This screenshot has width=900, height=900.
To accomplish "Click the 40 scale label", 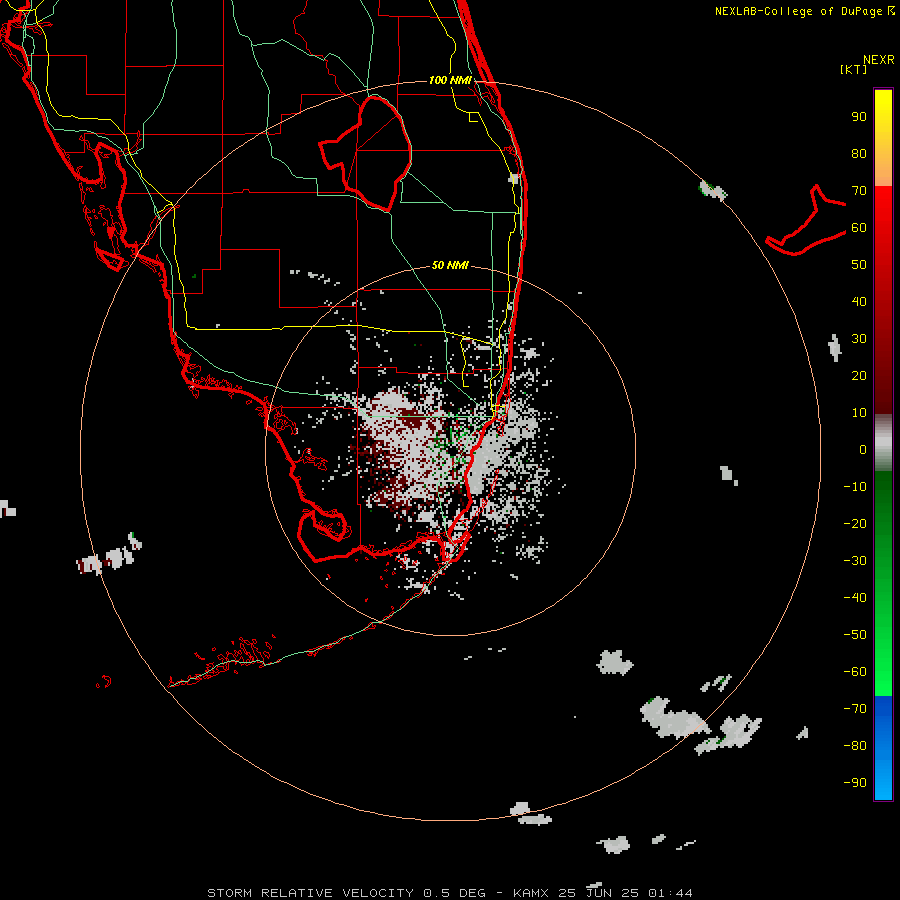I will (x=859, y=301).
